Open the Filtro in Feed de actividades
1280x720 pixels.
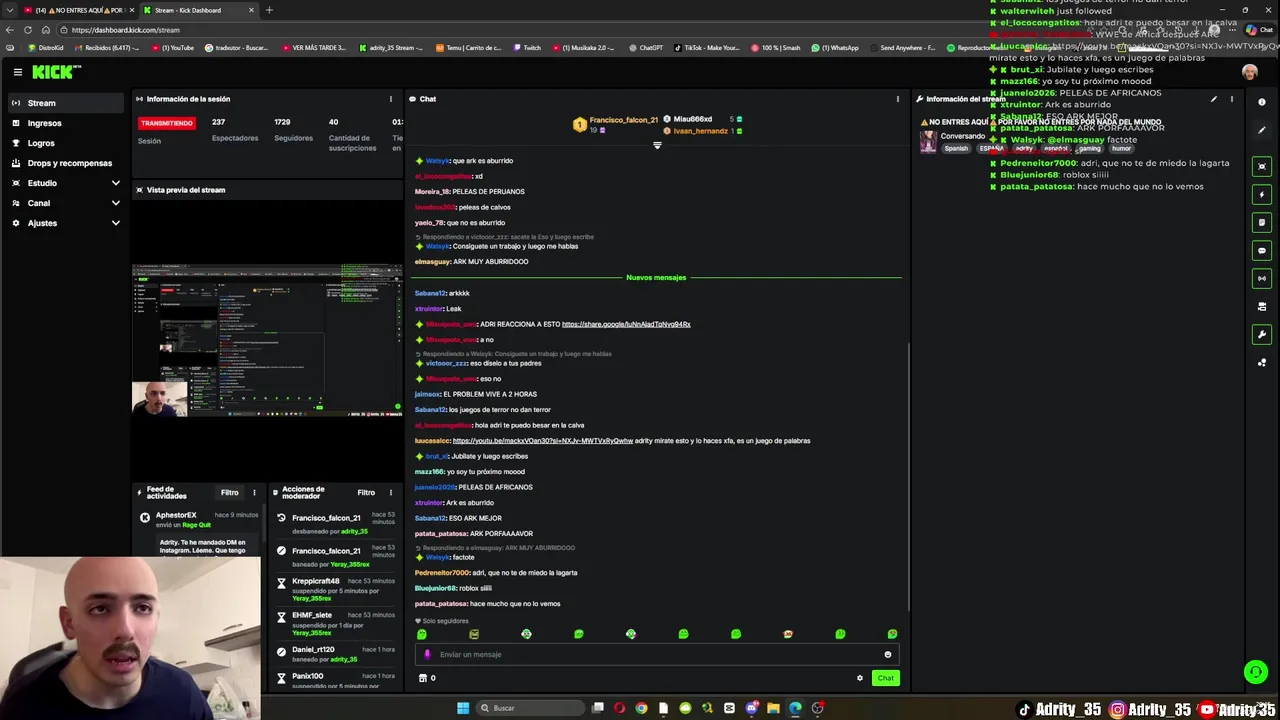pyautogui.click(x=230, y=493)
